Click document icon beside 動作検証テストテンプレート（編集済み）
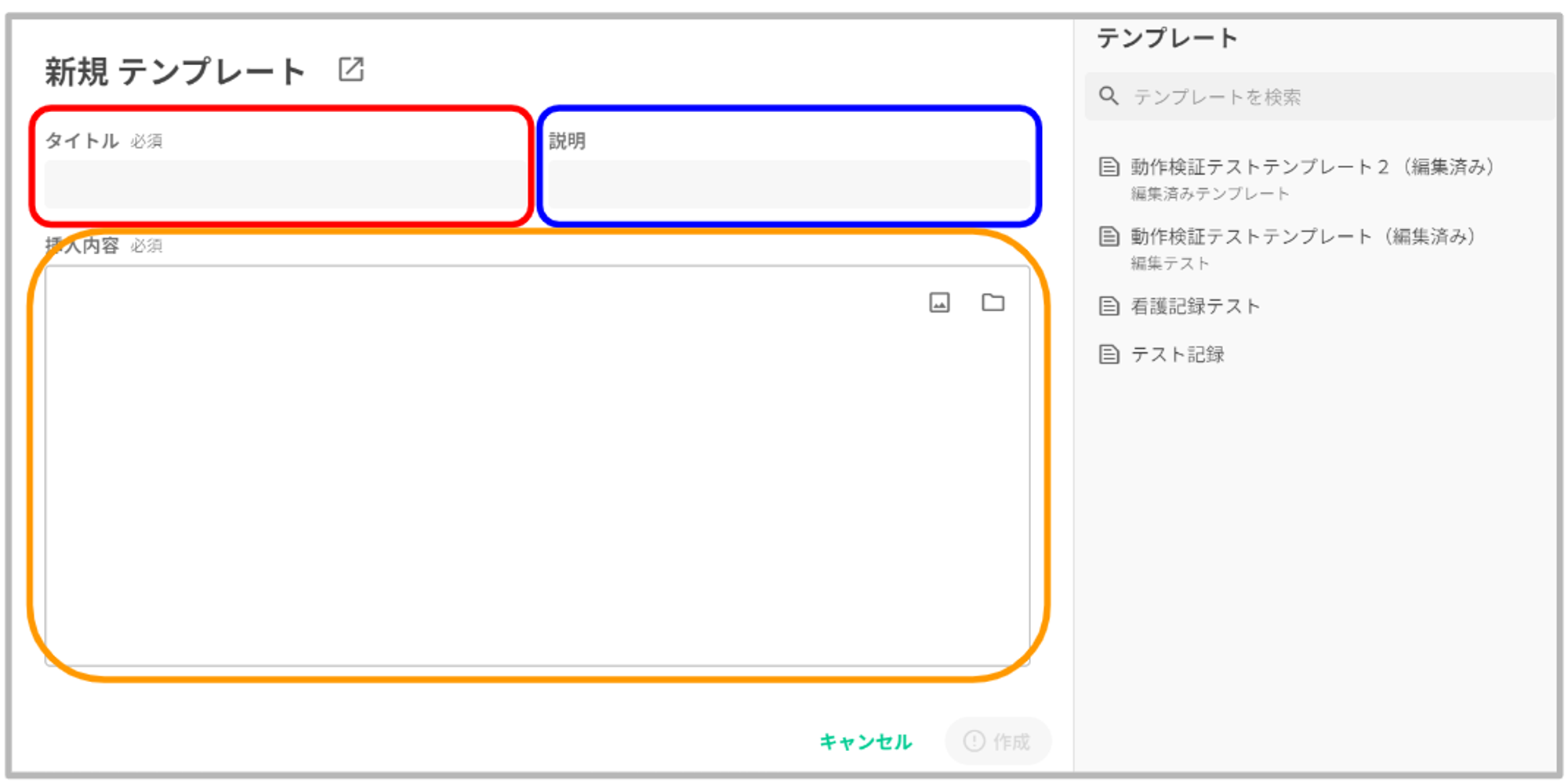 click(x=1109, y=237)
